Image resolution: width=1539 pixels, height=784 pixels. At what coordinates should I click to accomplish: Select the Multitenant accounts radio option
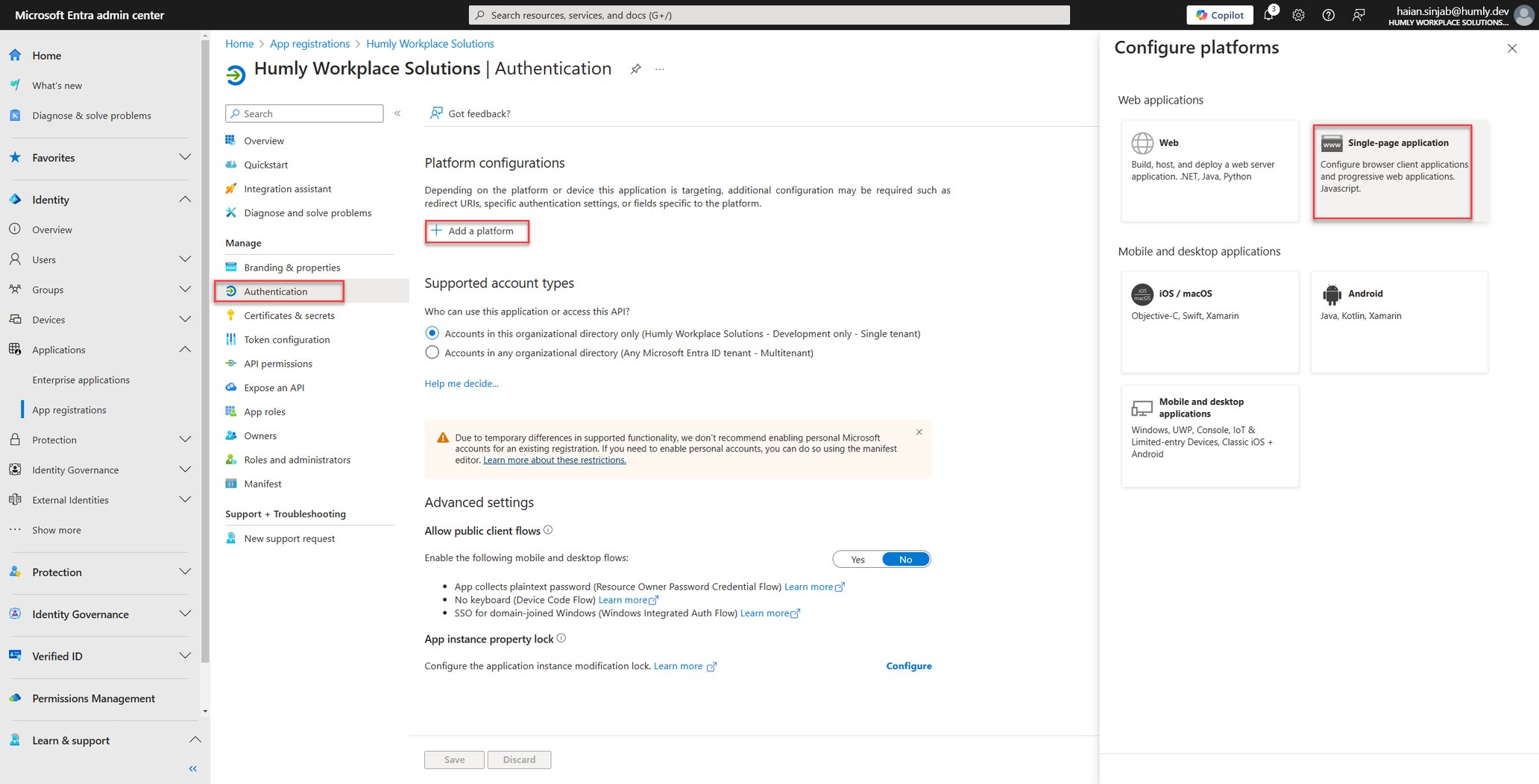432,353
